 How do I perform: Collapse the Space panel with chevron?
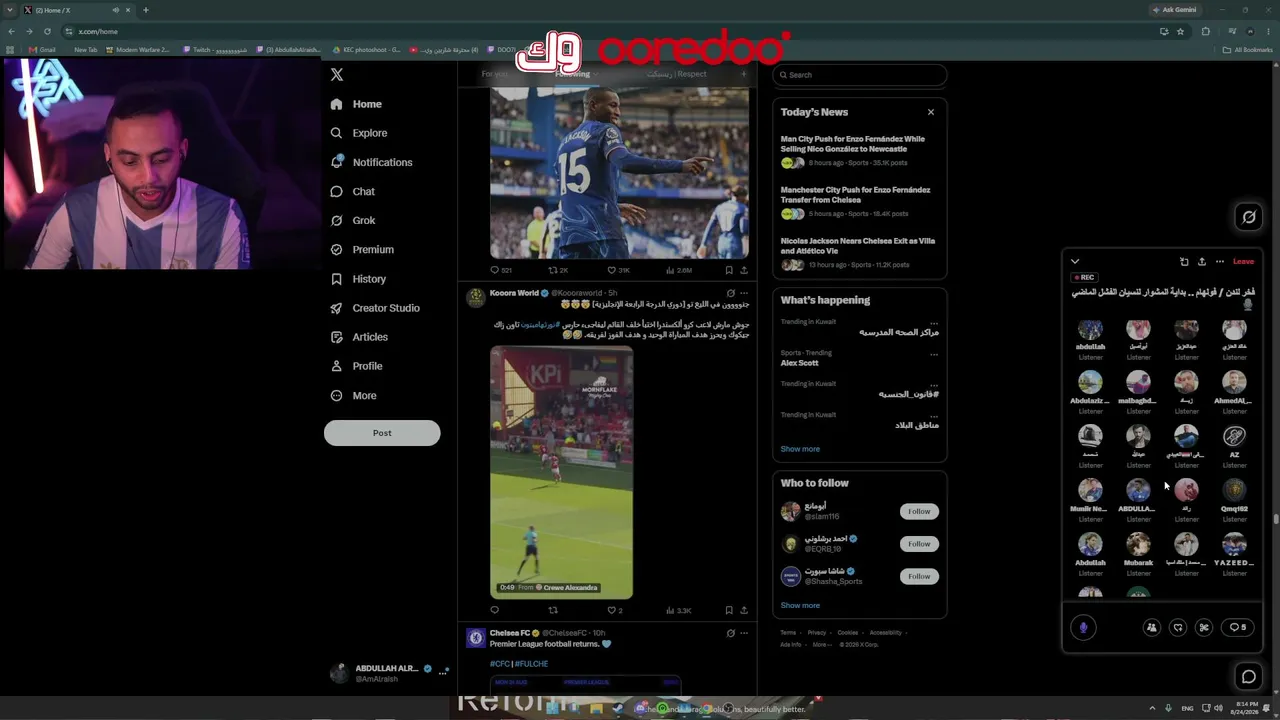pyautogui.click(x=1075, y=262)
